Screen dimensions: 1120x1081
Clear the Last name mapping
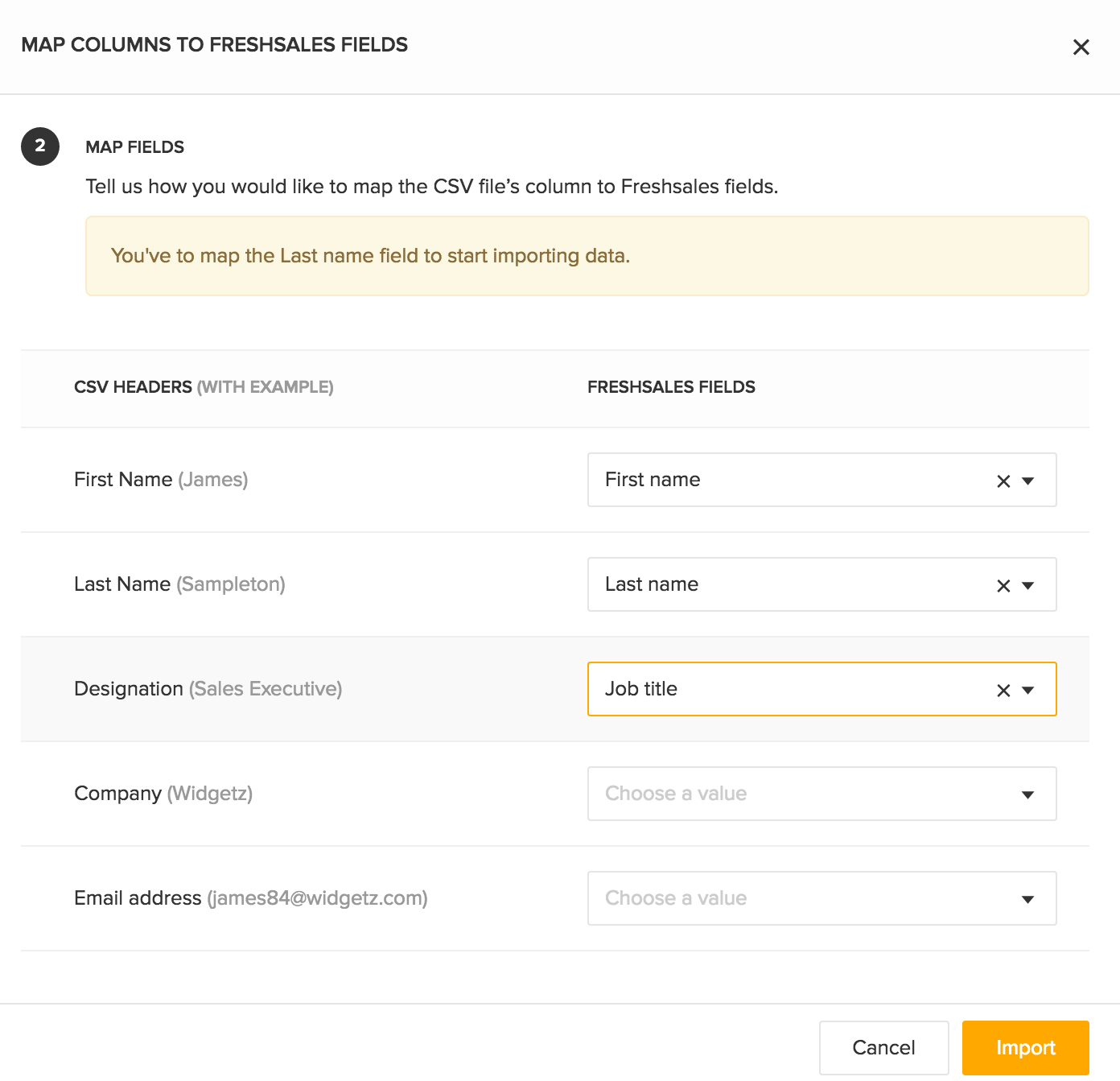pyautogui.click(x=1003, y=586)
